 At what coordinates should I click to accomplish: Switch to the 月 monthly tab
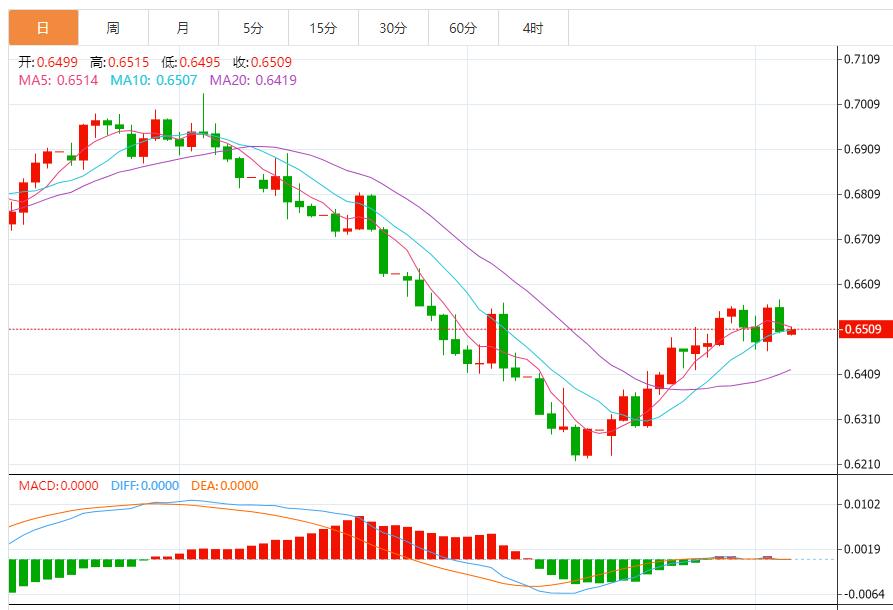(x=183, y=27)
